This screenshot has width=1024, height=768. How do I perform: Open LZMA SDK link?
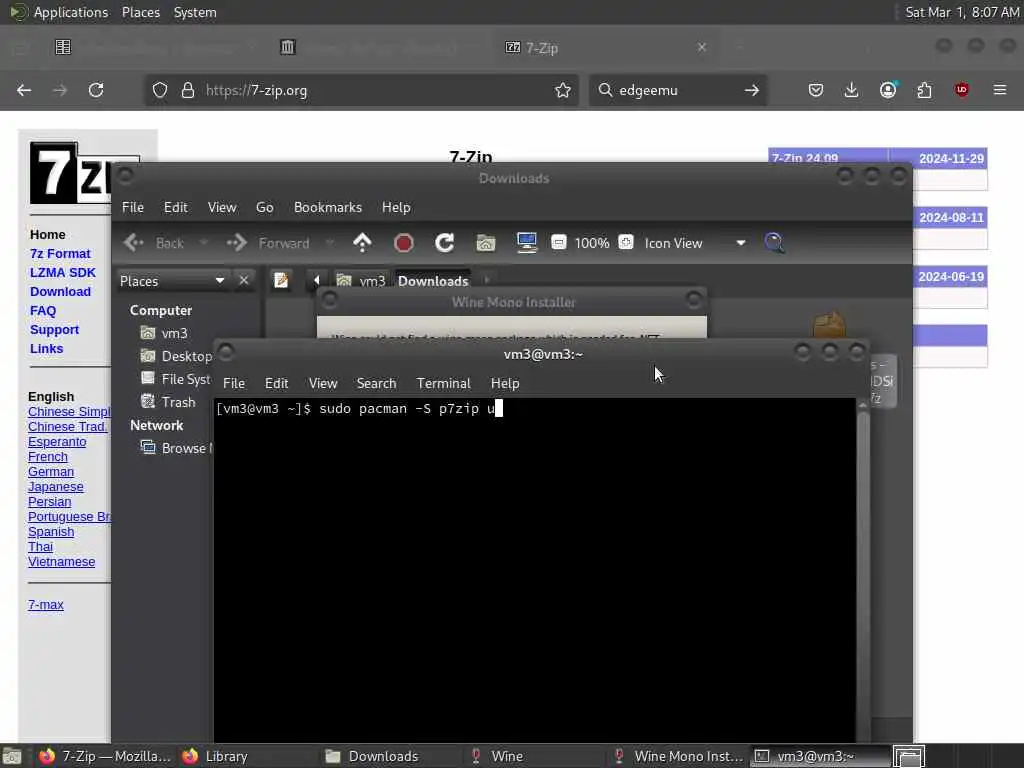63,272
